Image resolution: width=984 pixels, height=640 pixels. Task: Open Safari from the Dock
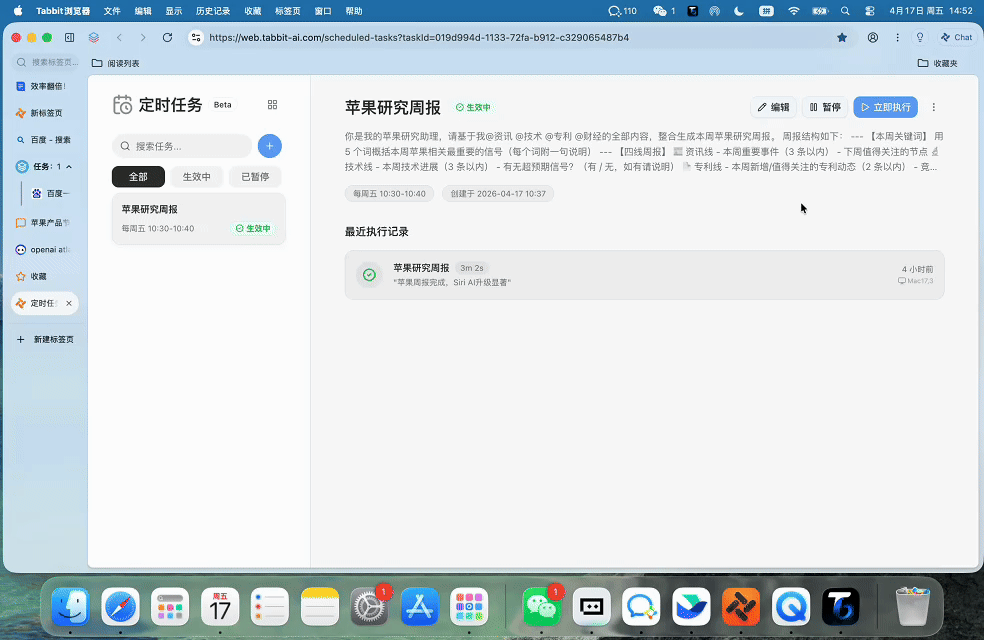[x=120, y=606]
